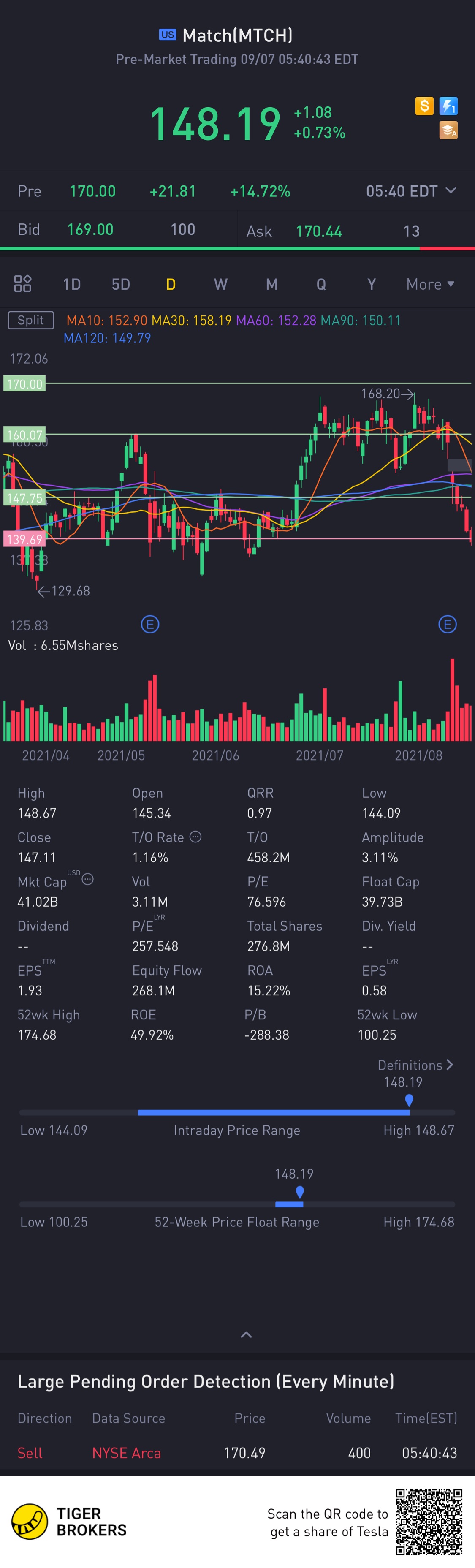The height and width of the screenshot is (1568, 475).
Task: Open the More chart periods dropdown
Action: click(430, 284)
